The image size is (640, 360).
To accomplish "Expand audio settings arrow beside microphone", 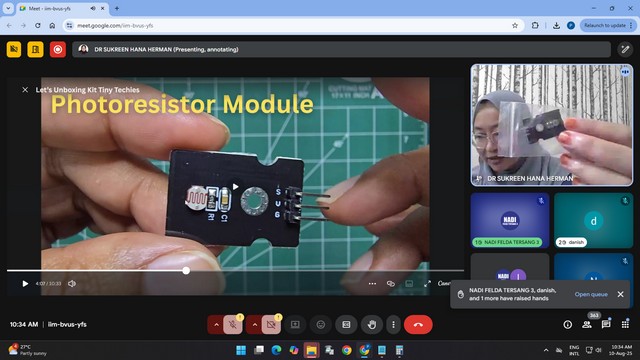I will [216, 325].
